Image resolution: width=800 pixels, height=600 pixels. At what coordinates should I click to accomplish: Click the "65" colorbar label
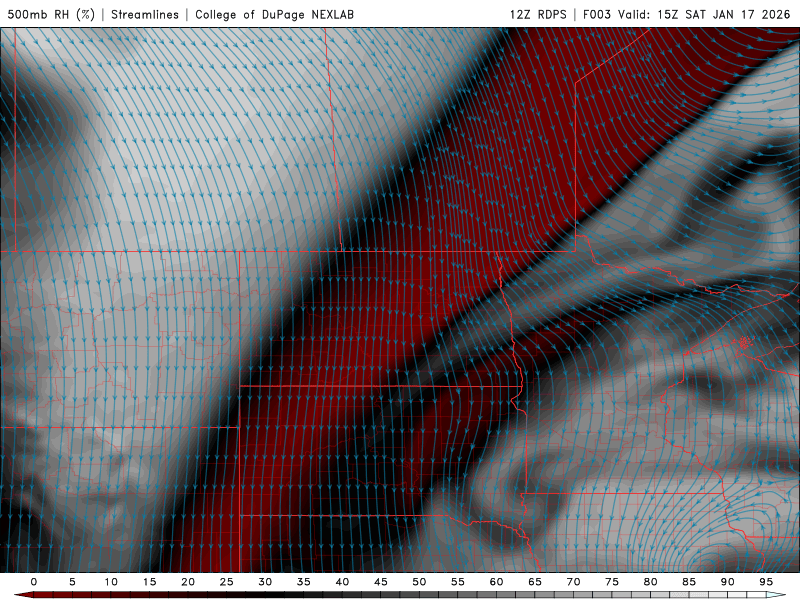tap(534, 582)
